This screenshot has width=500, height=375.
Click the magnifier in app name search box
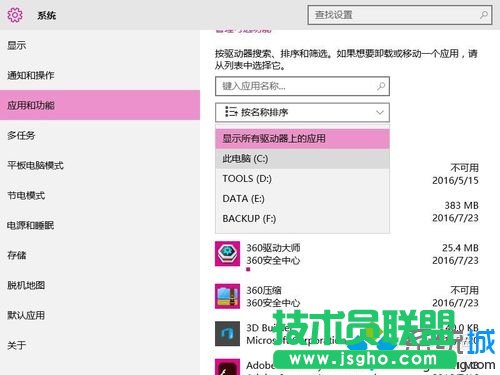click(381, 86)
